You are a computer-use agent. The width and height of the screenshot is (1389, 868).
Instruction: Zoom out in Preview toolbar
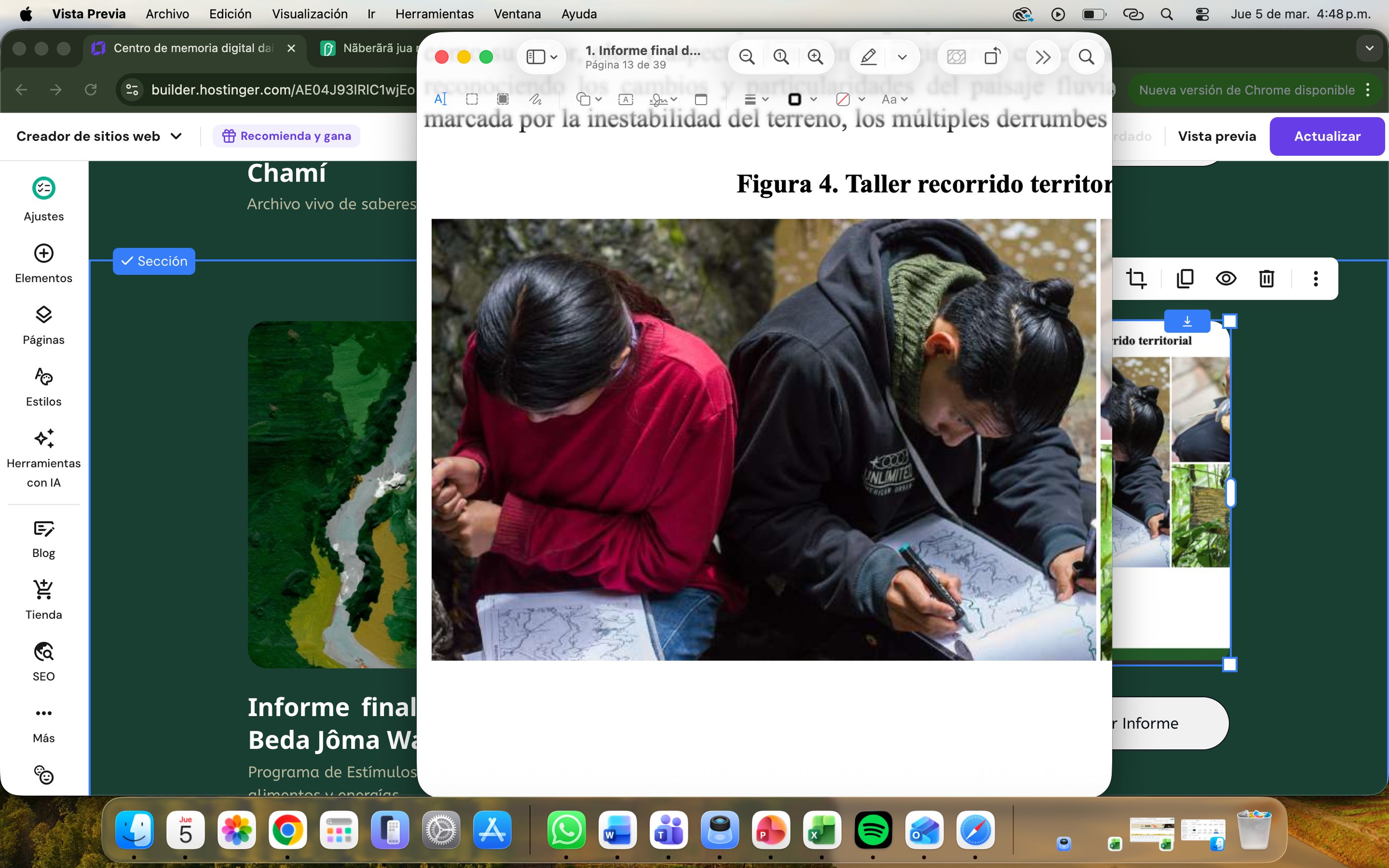pos(747,57)
